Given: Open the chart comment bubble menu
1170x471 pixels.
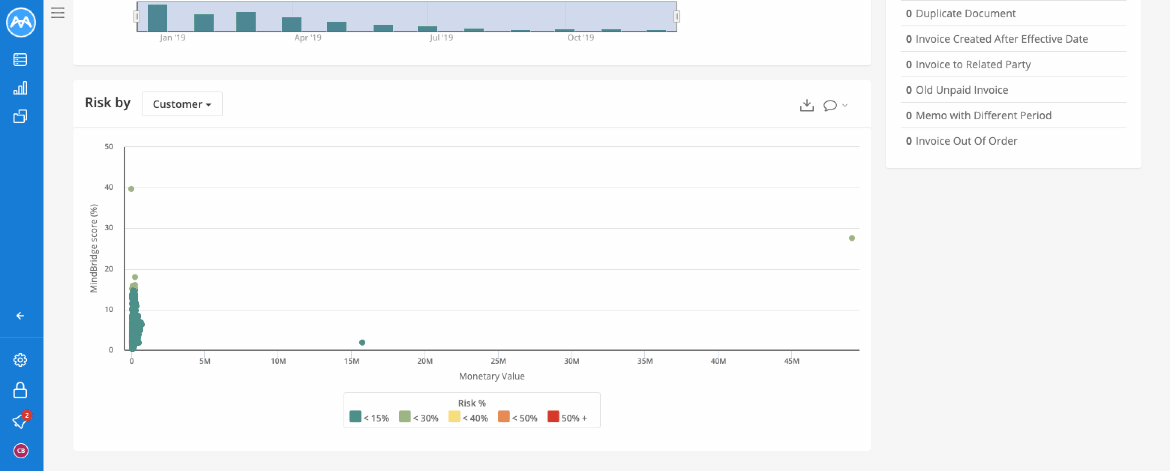Looking at the screenshot, I should (835, 105).
